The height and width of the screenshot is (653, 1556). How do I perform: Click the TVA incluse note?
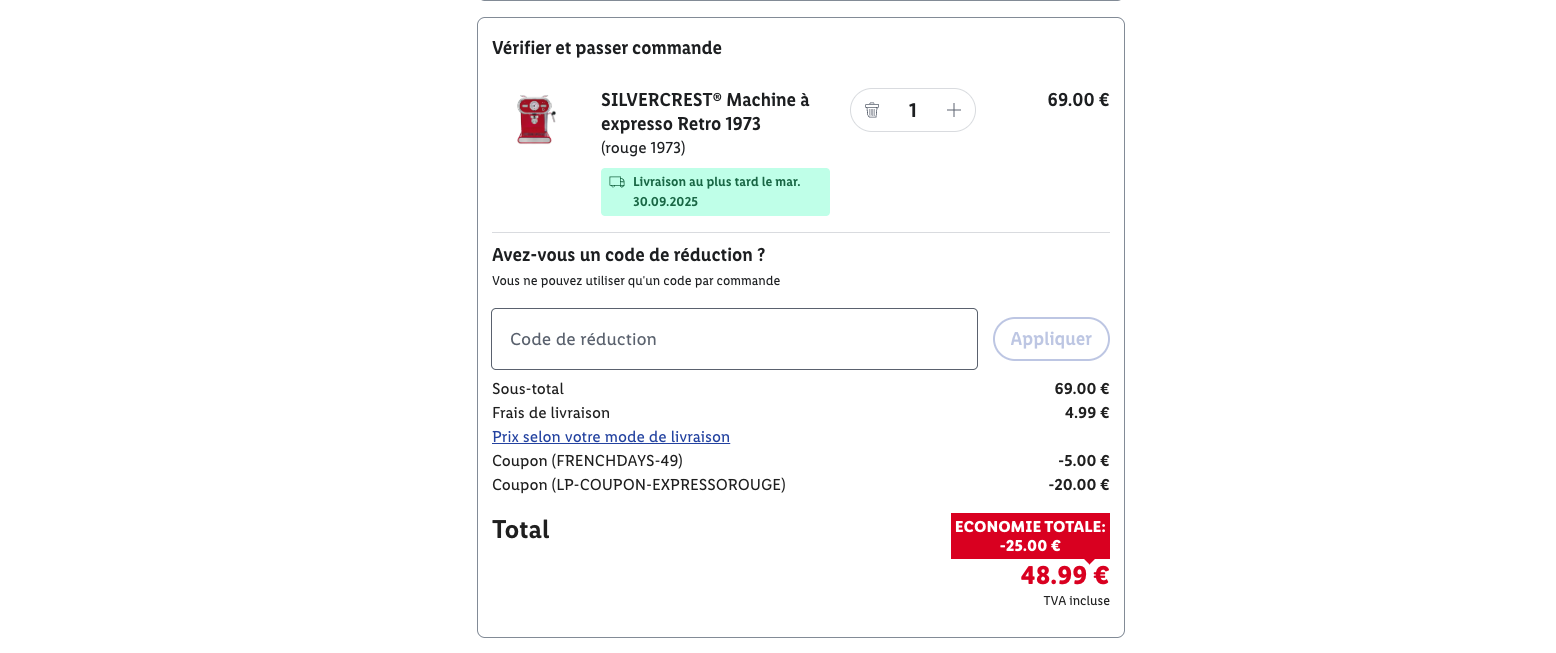click(x=1076, y=601)
